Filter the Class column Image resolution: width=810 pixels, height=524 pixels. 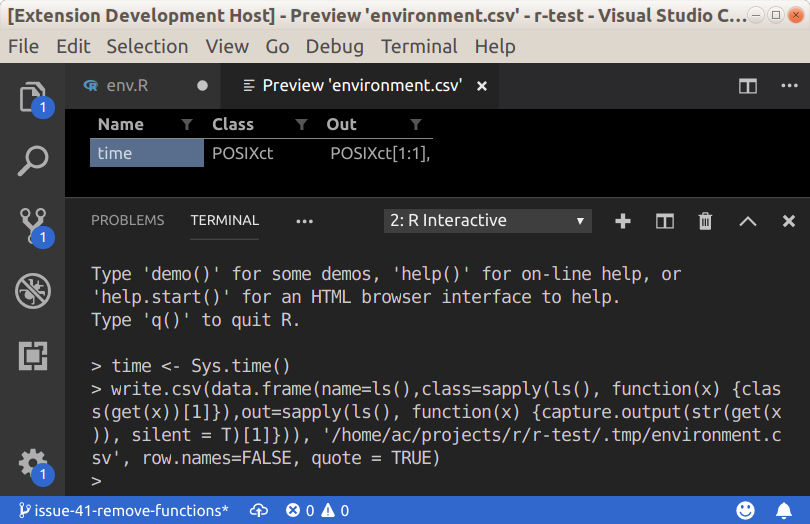pos(301,124)
